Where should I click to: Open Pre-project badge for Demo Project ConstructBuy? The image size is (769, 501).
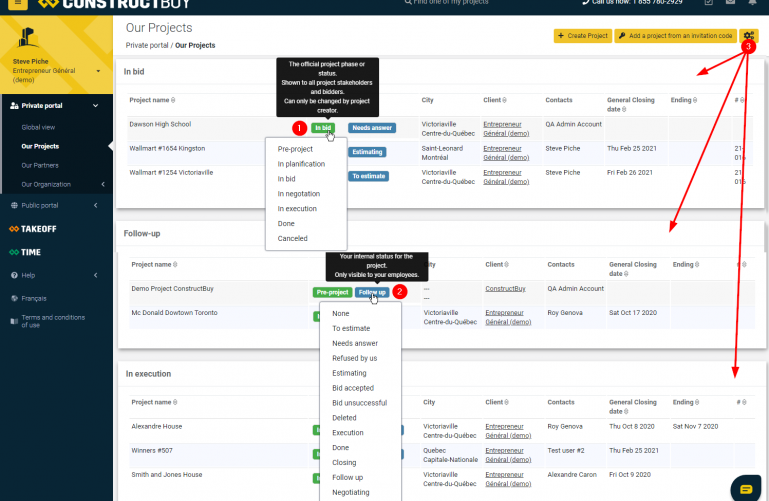click(x=332, y=292)
